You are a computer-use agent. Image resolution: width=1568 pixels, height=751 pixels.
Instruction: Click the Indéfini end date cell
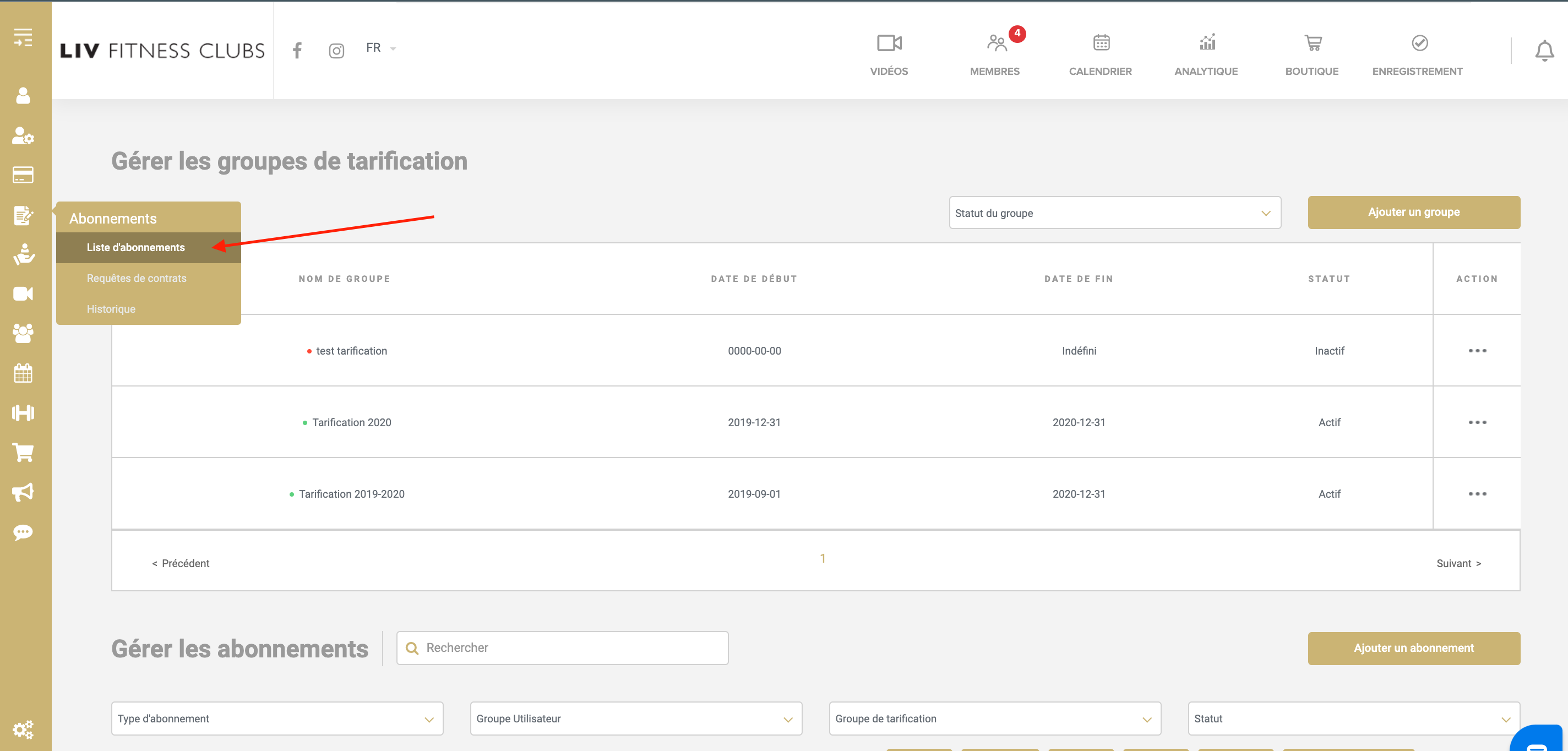point(1079,351)
